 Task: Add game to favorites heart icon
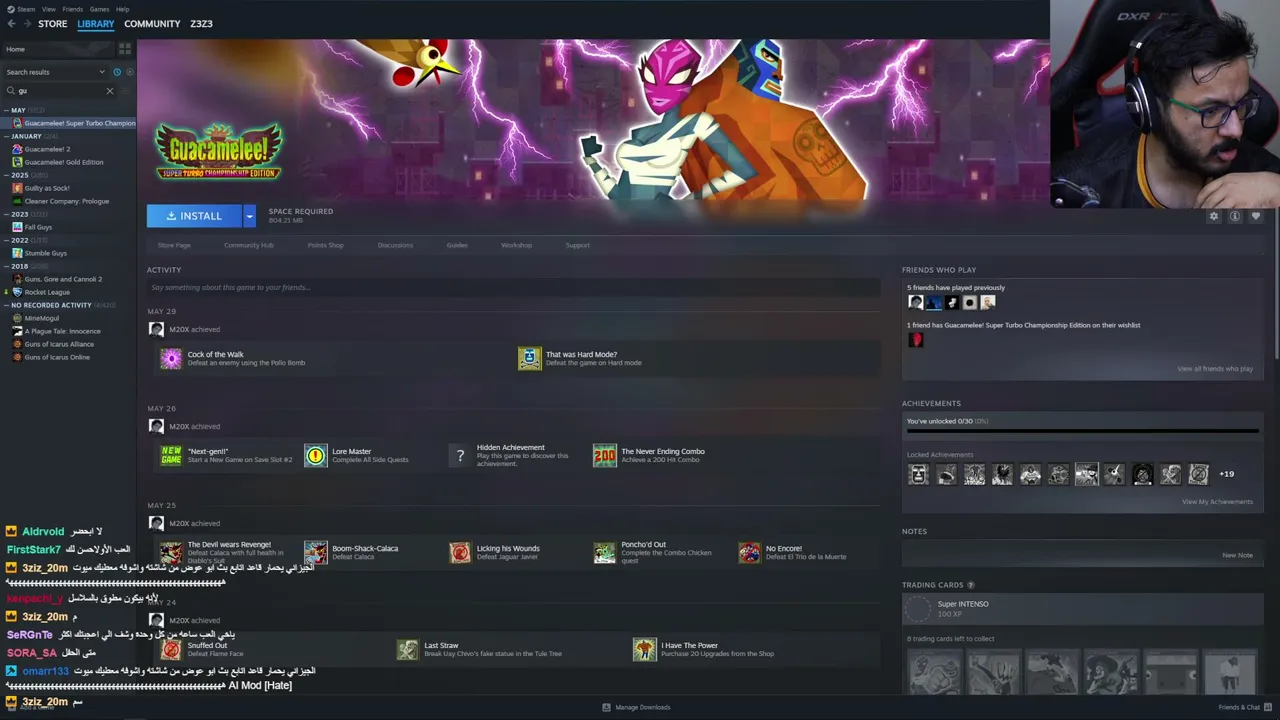[1256, 216]
